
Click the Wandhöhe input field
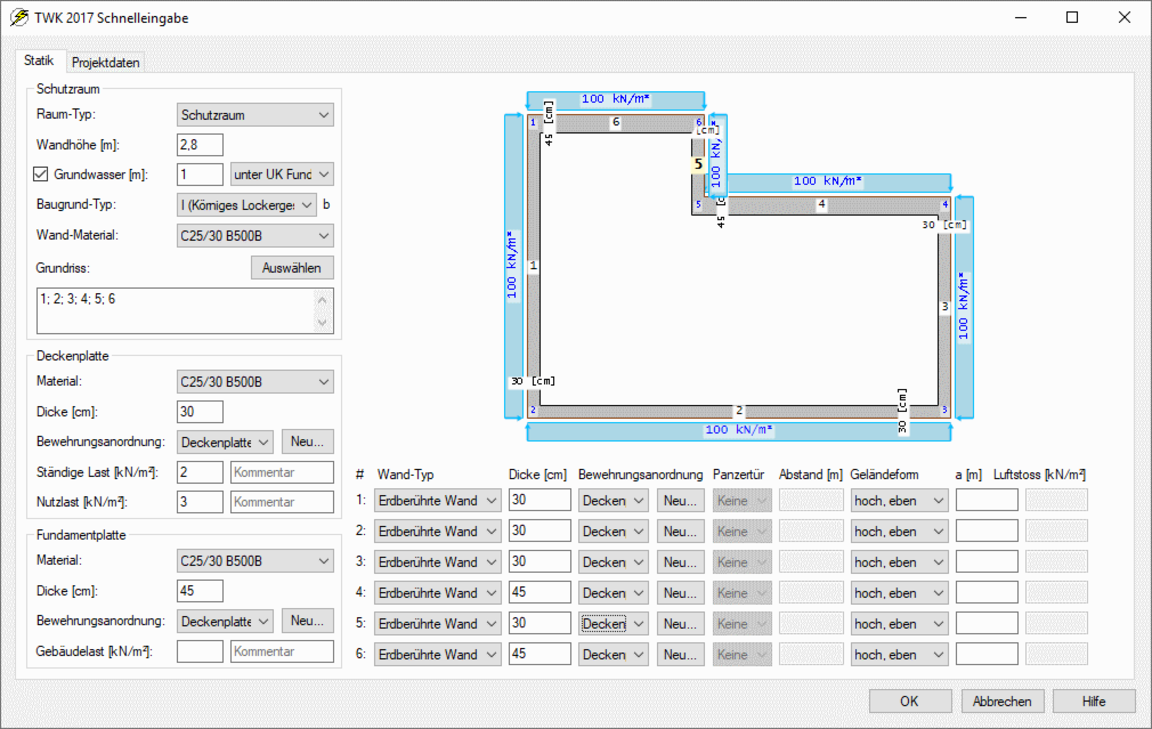(200, 145)
